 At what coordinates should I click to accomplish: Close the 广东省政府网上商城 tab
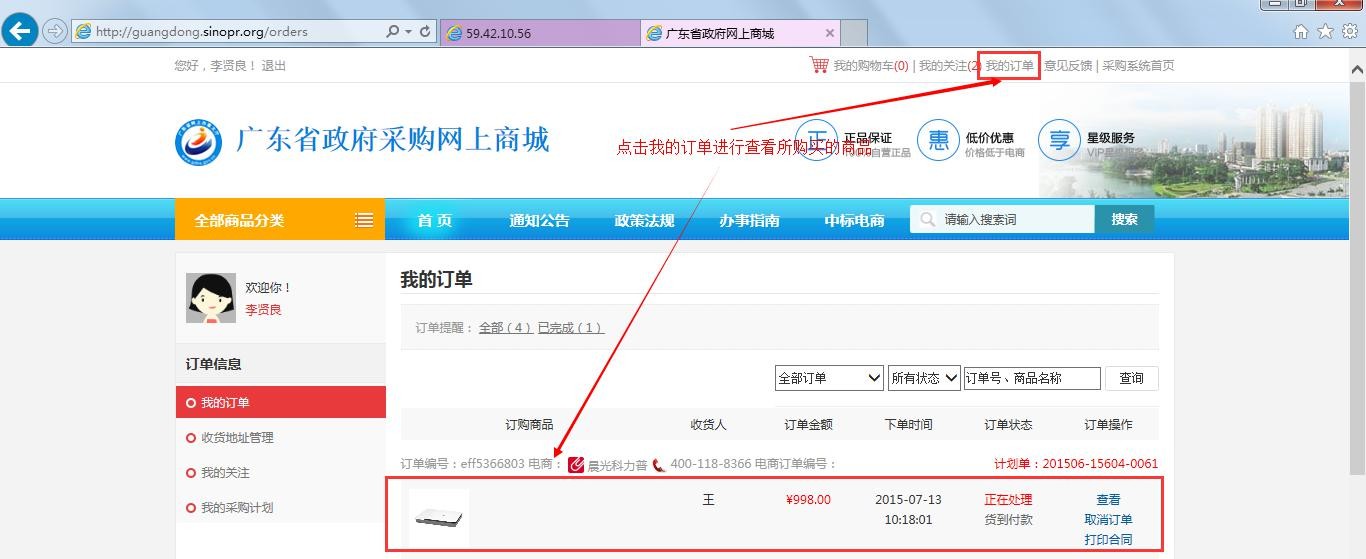(829, 33)
